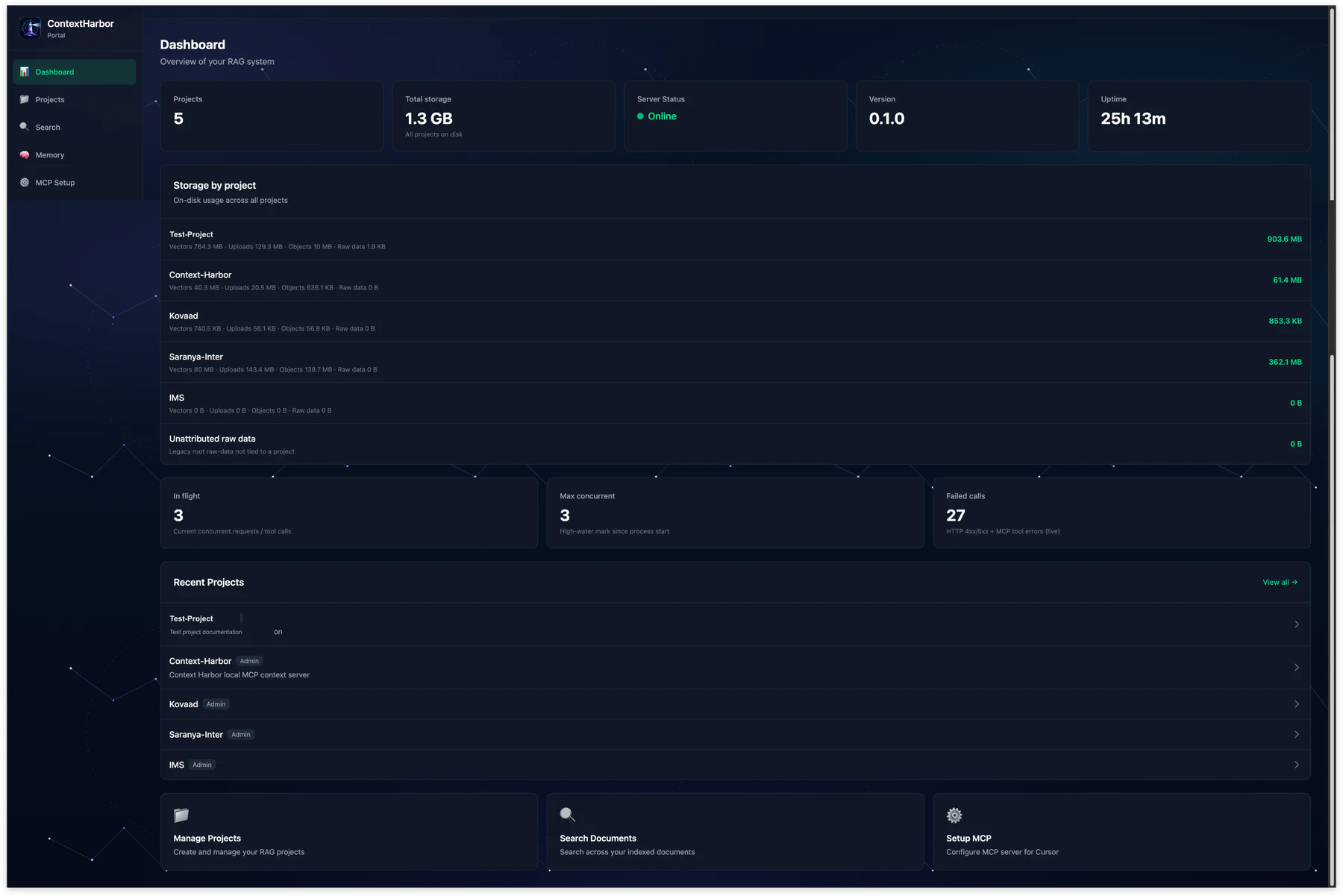Open Saranya-Inter row chevron in Recent Projects
Viewport: 1343px width, 896px height.
pyautogui.click(x=1297, y=735)
